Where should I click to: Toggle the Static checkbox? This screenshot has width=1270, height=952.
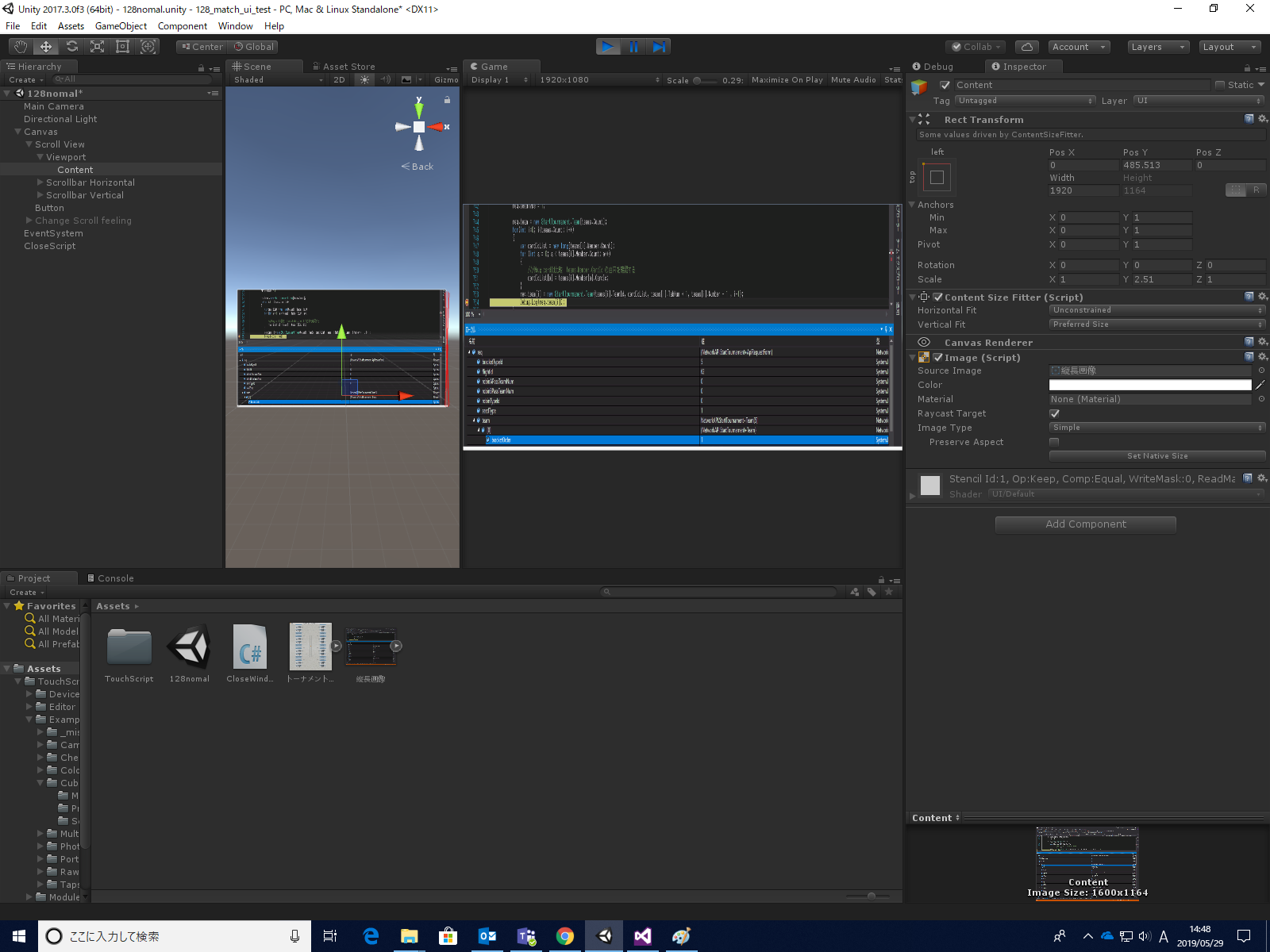pyautogui.click(x=1220, y=85)
